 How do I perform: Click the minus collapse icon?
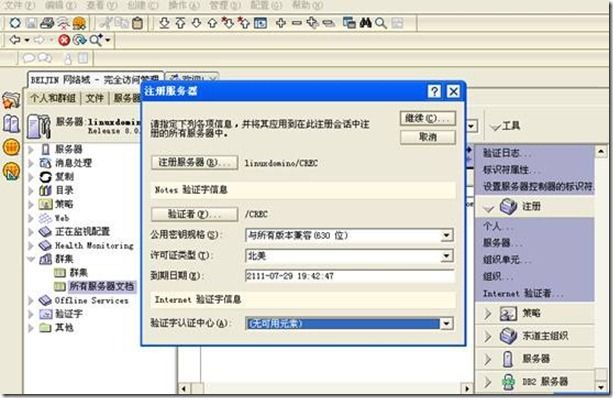click(297, 23)
